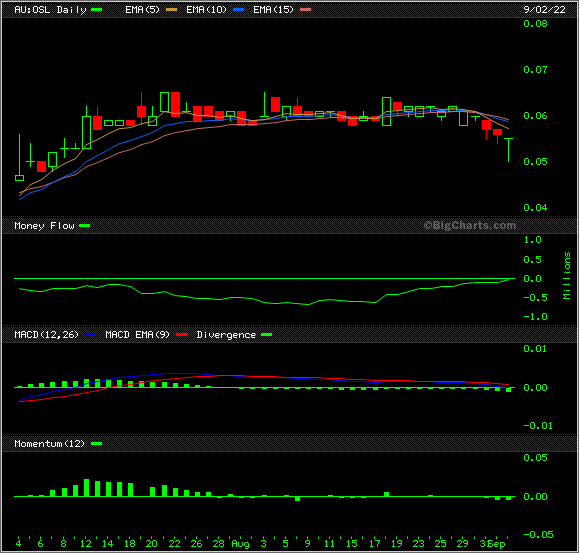Click the EMA(10) blue legend swatch

[x=239, y=10]
